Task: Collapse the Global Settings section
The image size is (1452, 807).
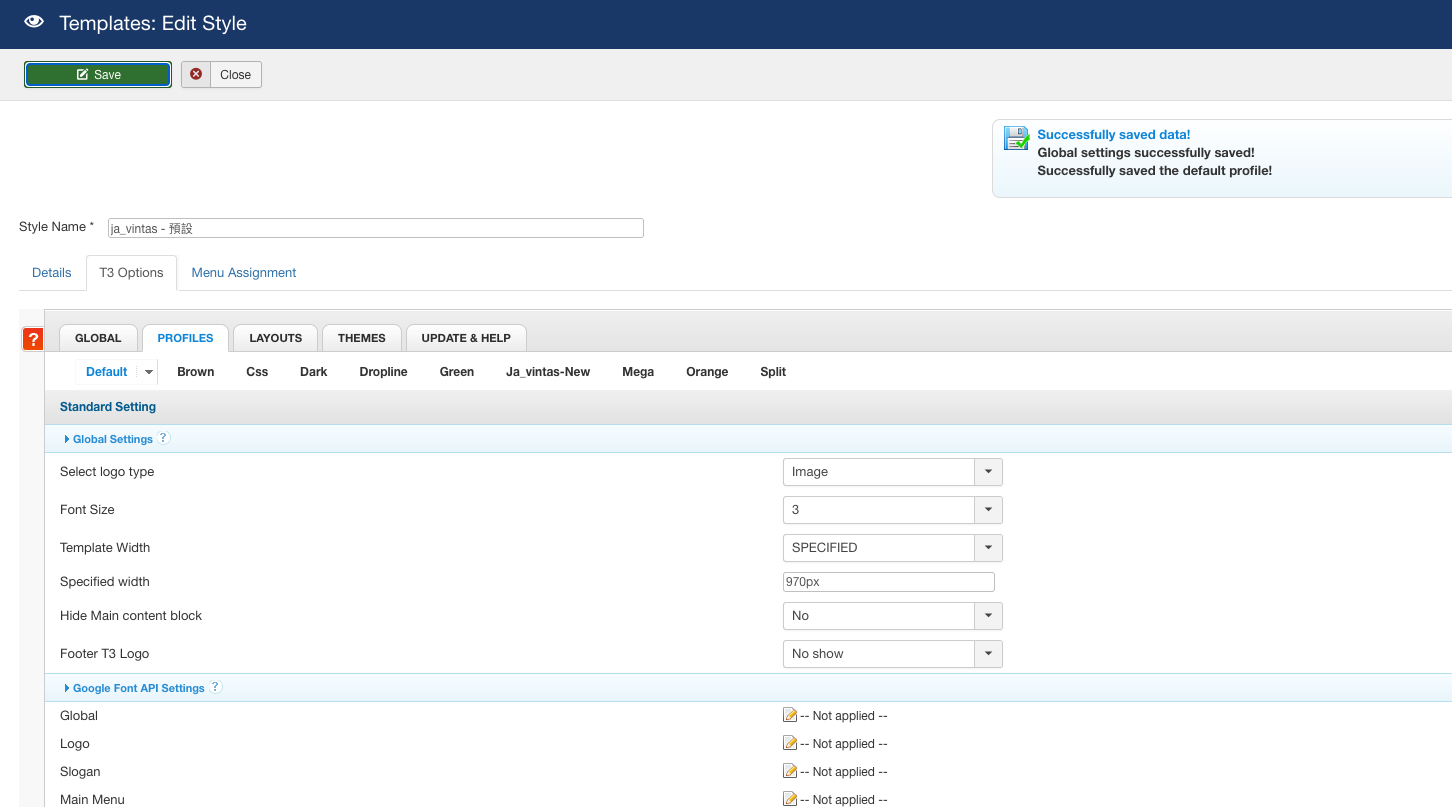Action: pyautogui.click(x=112, y=439)
